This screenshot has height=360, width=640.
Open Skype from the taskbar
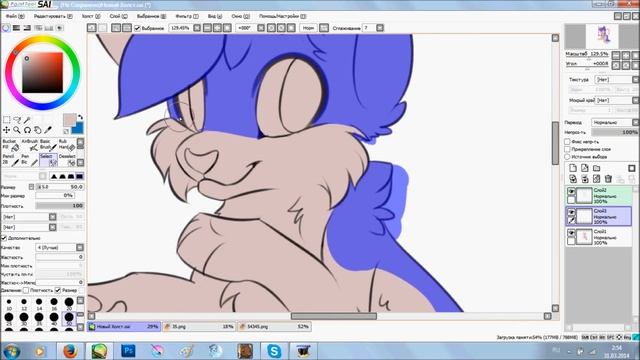273,351
